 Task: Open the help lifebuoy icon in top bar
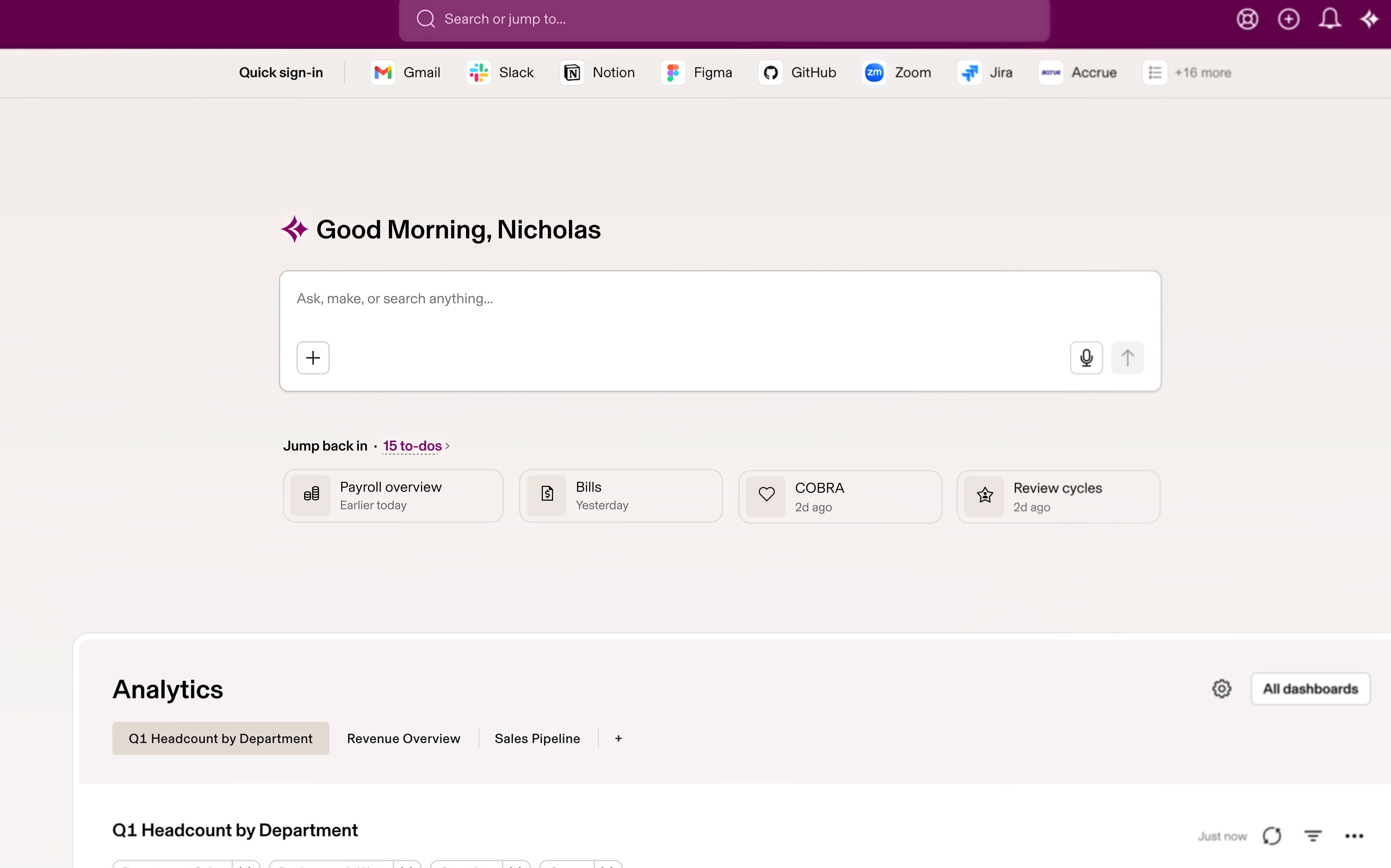[x=1247, y=19]
